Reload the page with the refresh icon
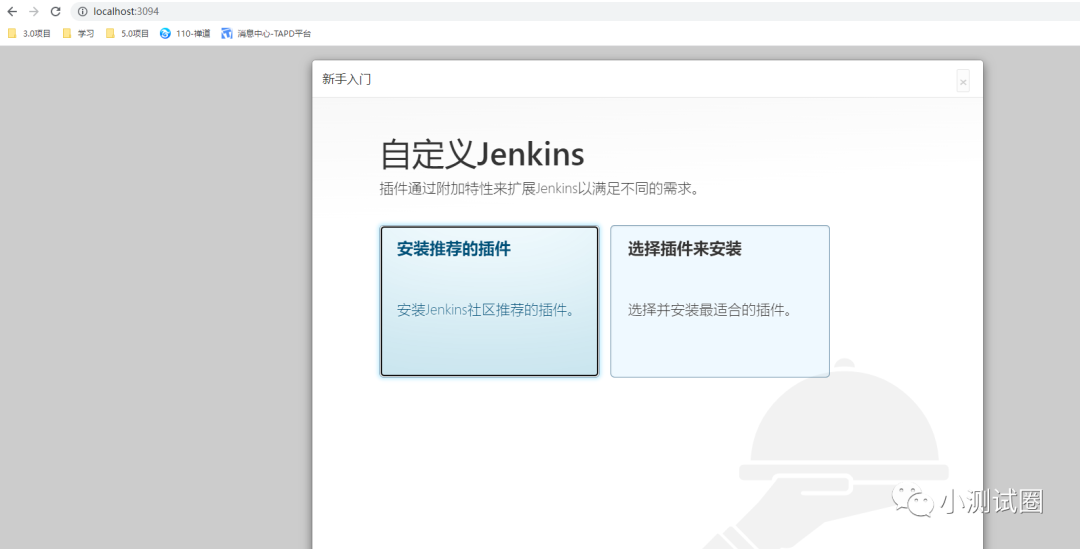The height and width of the screenshot is (549, 1080). [x=56, y=11]
